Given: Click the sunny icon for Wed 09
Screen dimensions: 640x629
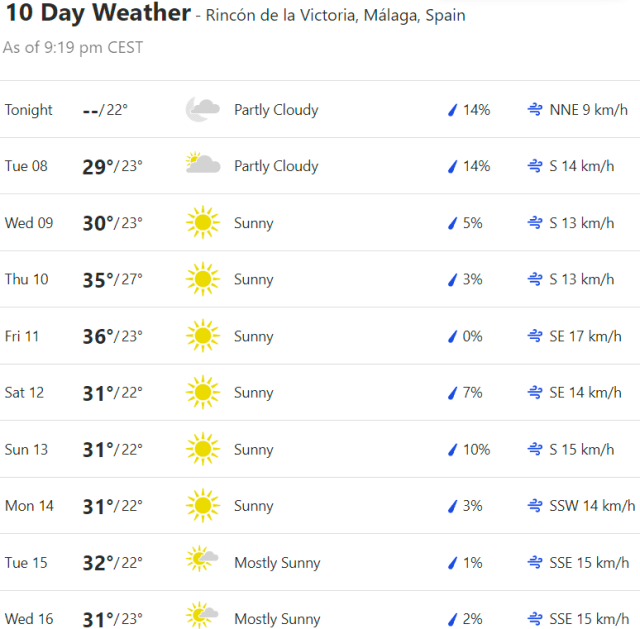Looking at the screenshot, I should pyautogui.click(x=203, y=223).
